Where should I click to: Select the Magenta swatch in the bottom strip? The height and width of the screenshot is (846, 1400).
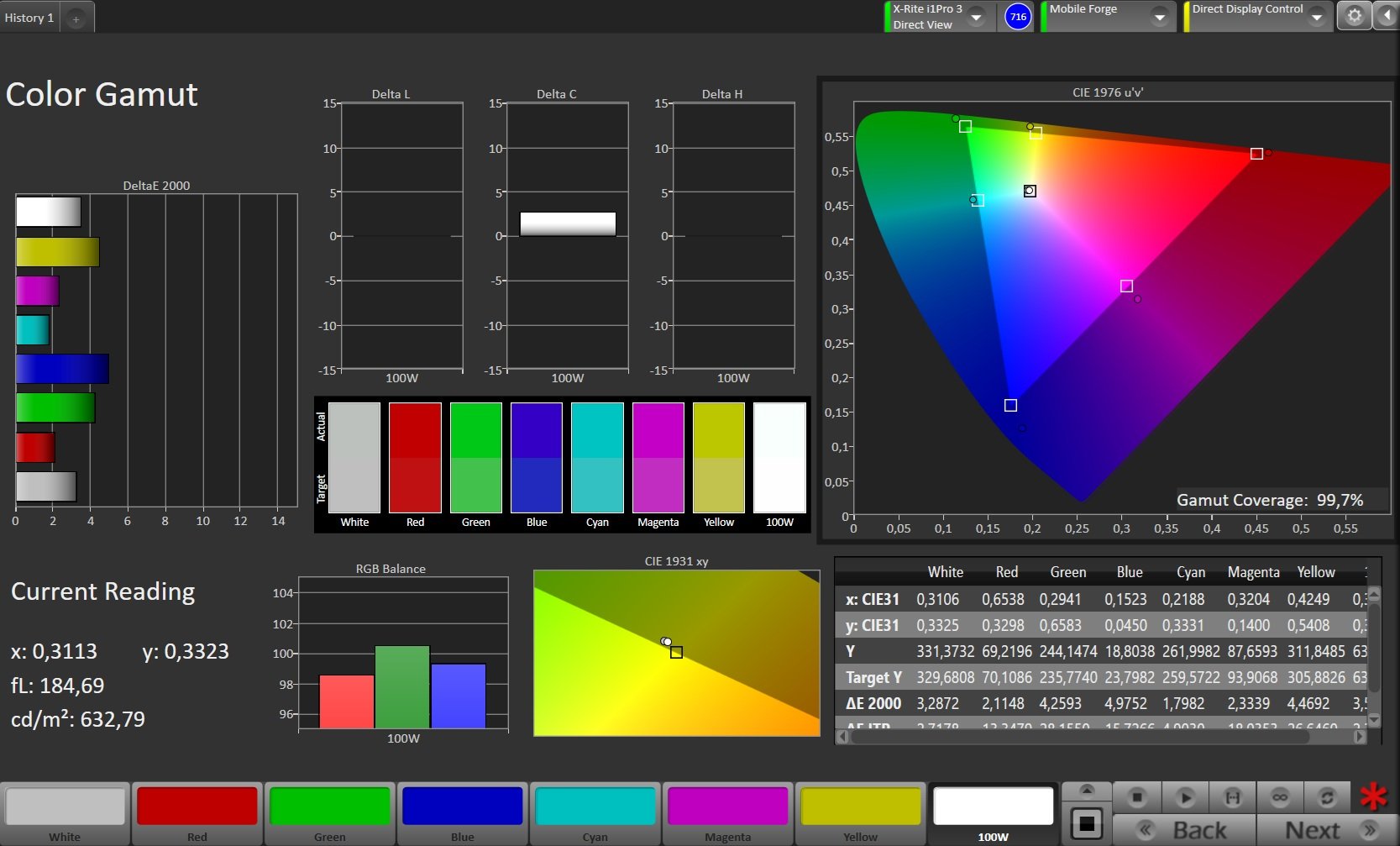click(x=727, y=813)
